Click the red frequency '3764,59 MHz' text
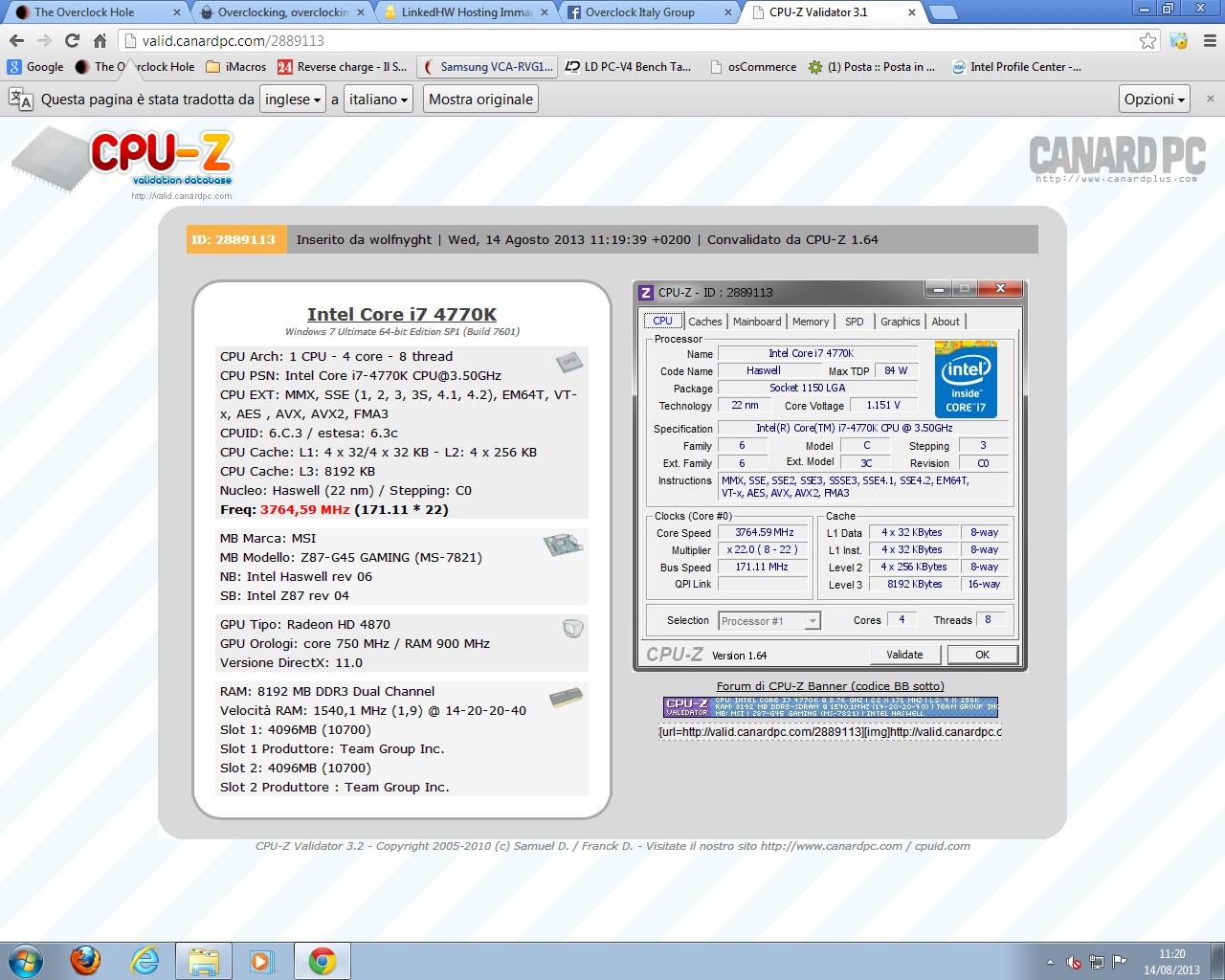This screenshot has width=1225, height=980. point(305,510)
